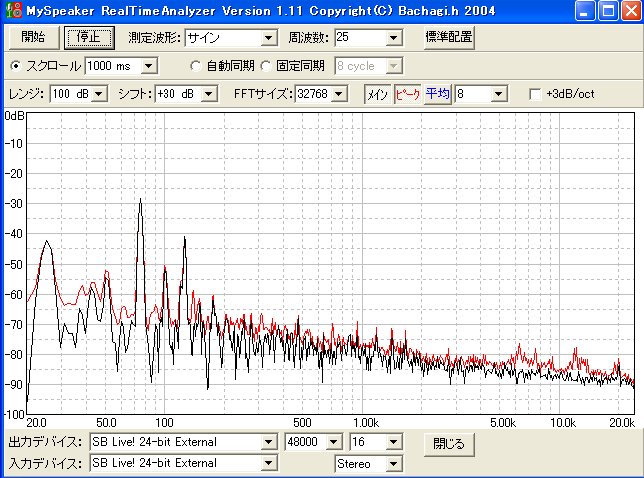Click the MySpeaker app icon in title bar
644x478 pixels.
[x=14, y=10]
